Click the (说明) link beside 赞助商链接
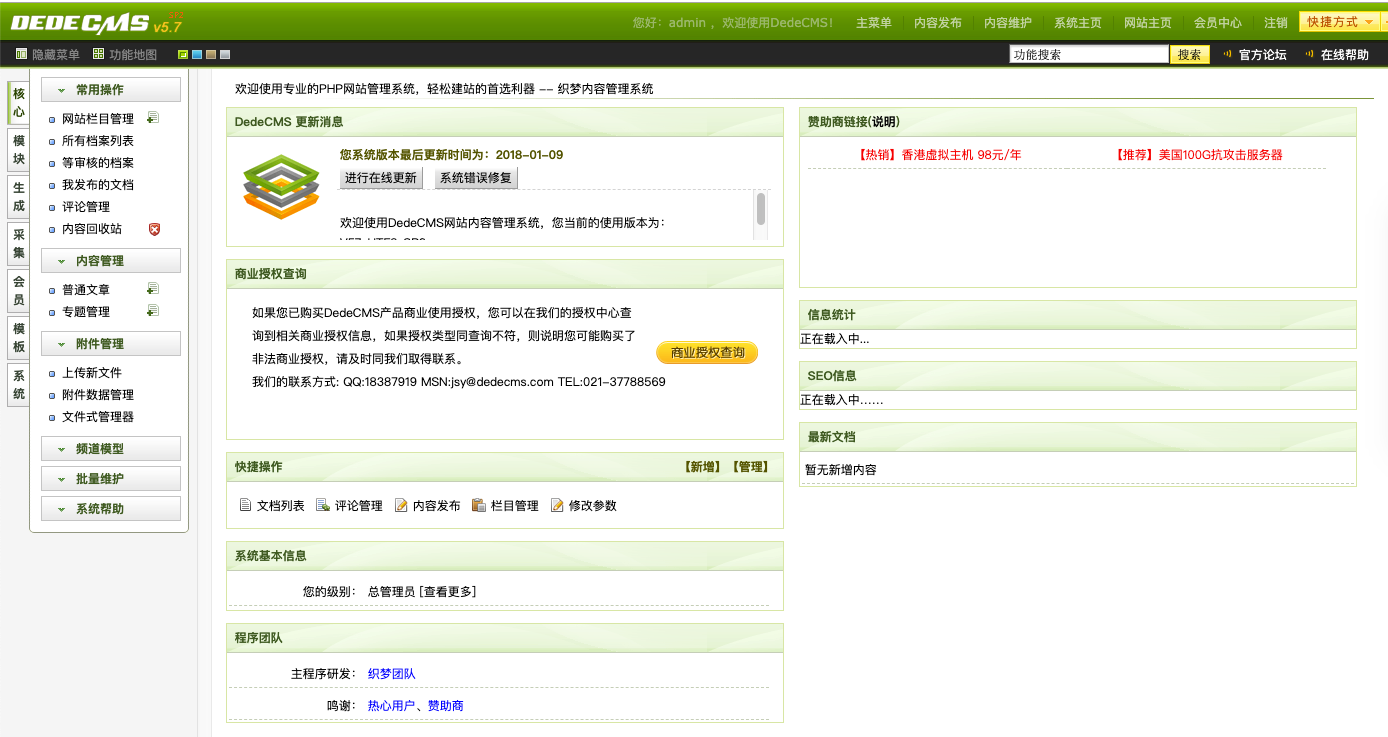 coord(884,122)
